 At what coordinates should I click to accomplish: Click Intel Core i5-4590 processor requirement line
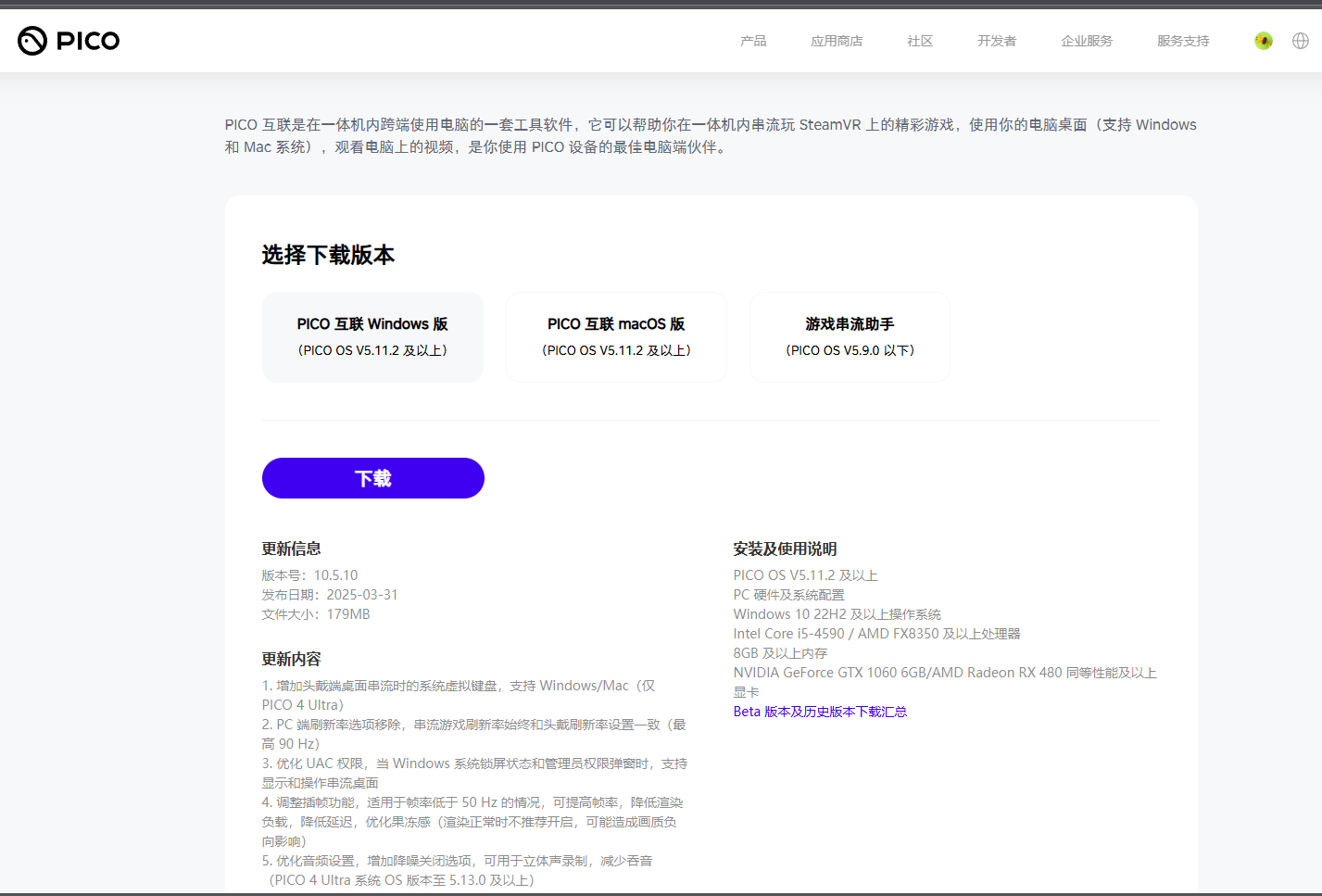(x=876, y=634)
